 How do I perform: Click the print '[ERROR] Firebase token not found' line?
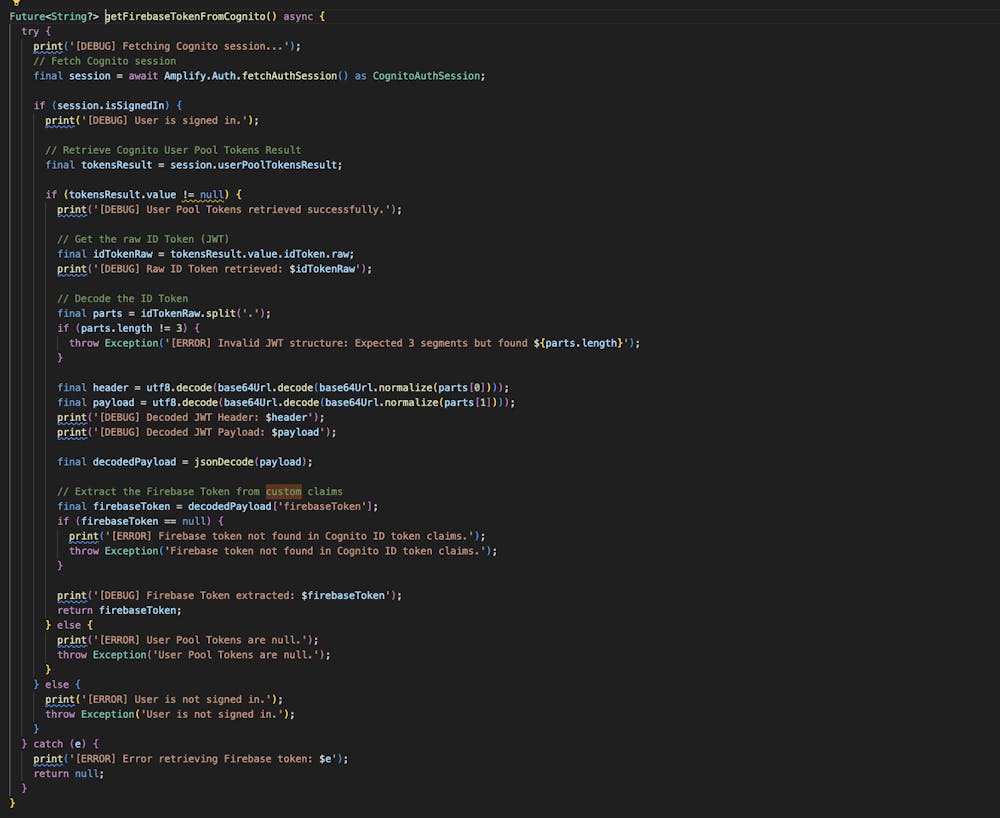click(277, 536)
